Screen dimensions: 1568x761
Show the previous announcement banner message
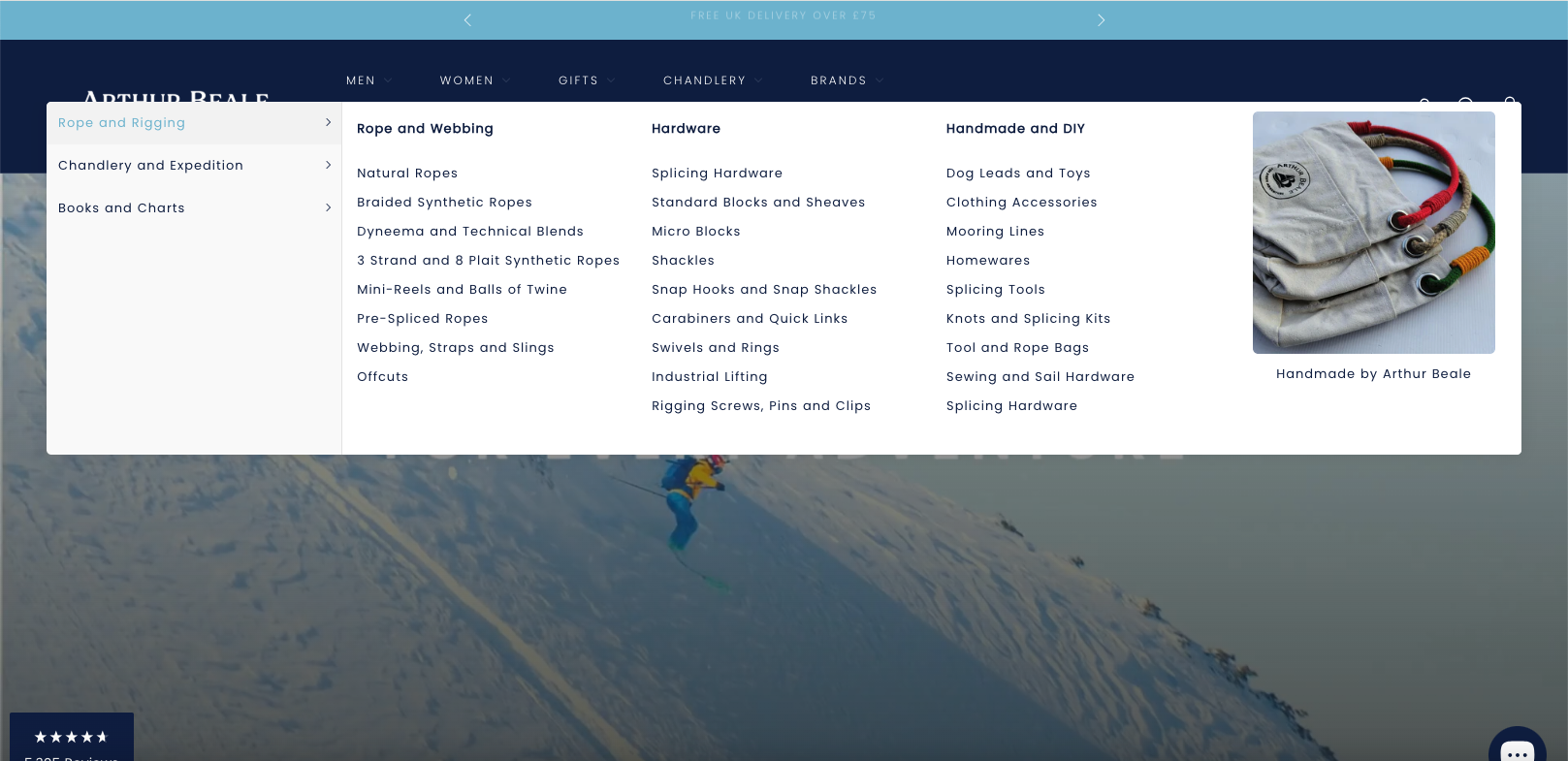pyautogui.click(x=467, y=20)
